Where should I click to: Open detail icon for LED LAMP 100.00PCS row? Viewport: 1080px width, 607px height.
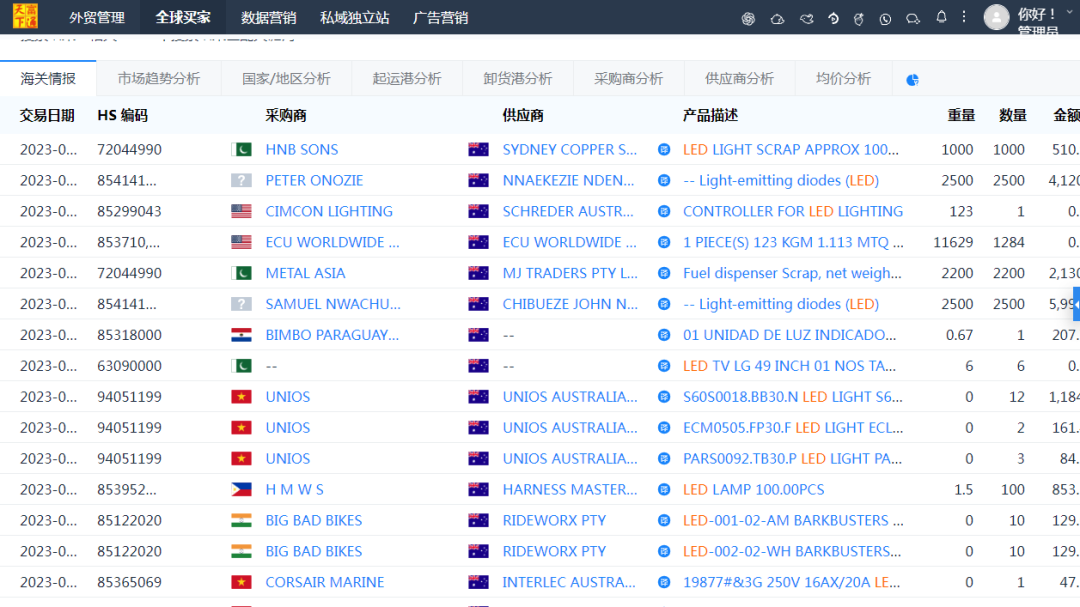point(664,490)
